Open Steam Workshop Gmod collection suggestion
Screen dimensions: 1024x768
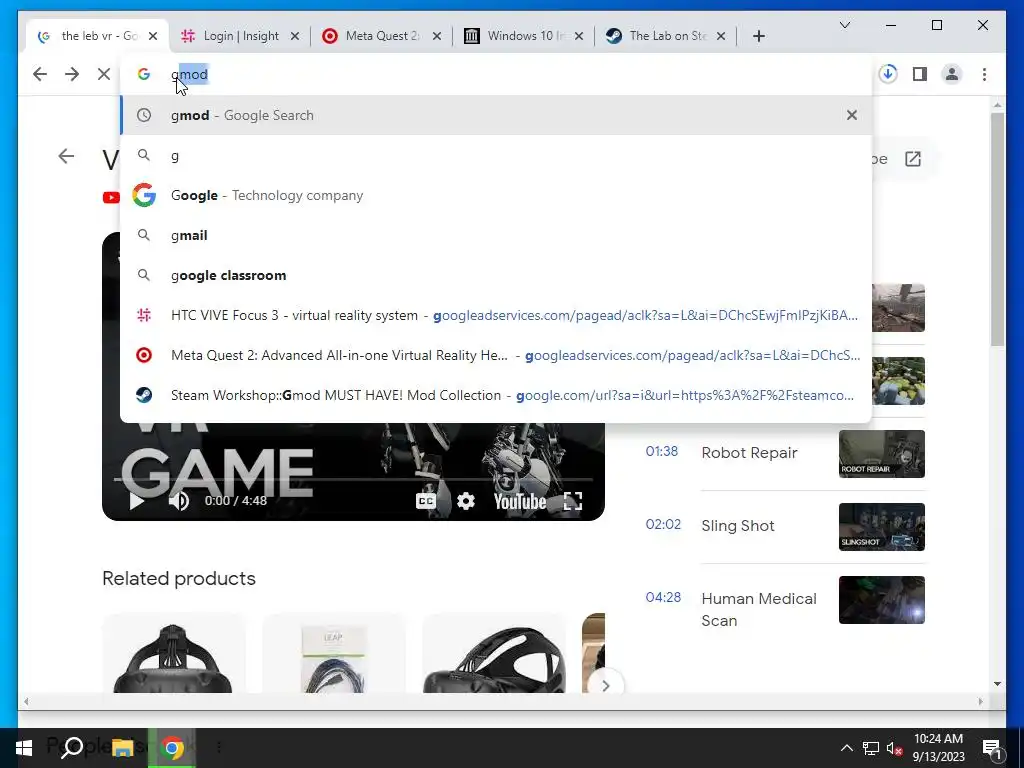point(496,395)
